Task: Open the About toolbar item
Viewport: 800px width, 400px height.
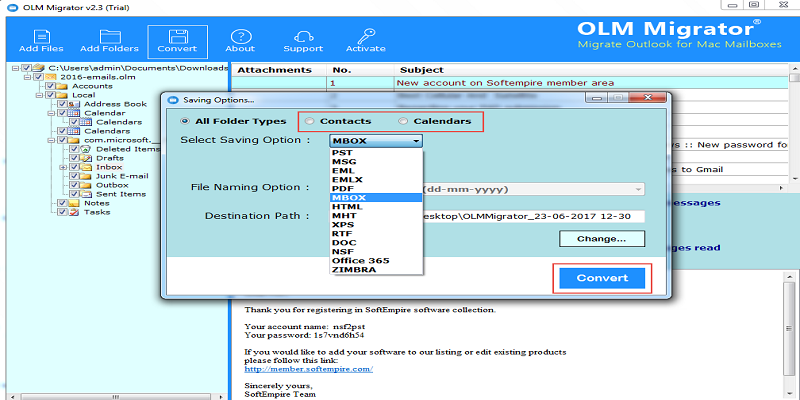Action: pos(240,41)
